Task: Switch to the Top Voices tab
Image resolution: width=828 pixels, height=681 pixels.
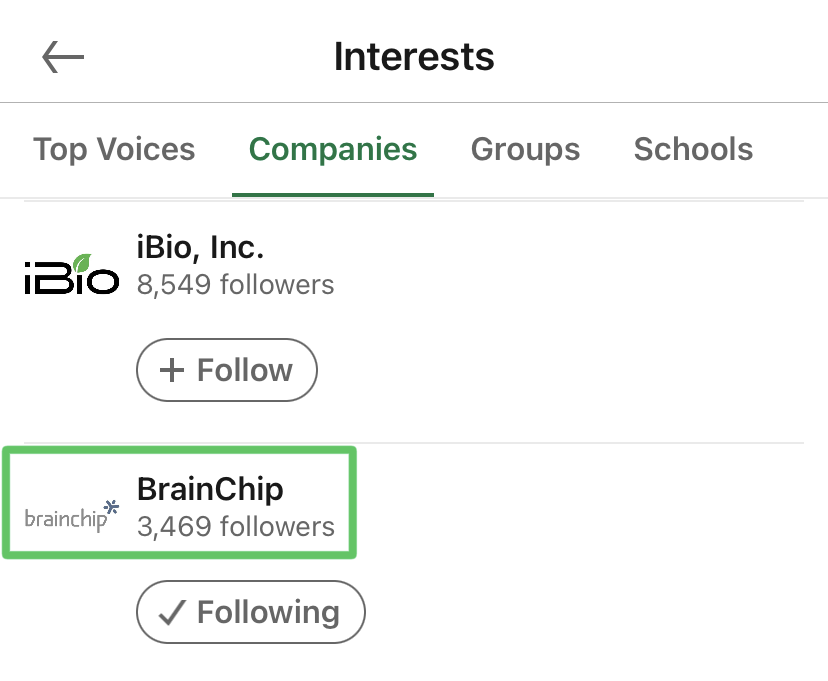Action: point(114,149)
